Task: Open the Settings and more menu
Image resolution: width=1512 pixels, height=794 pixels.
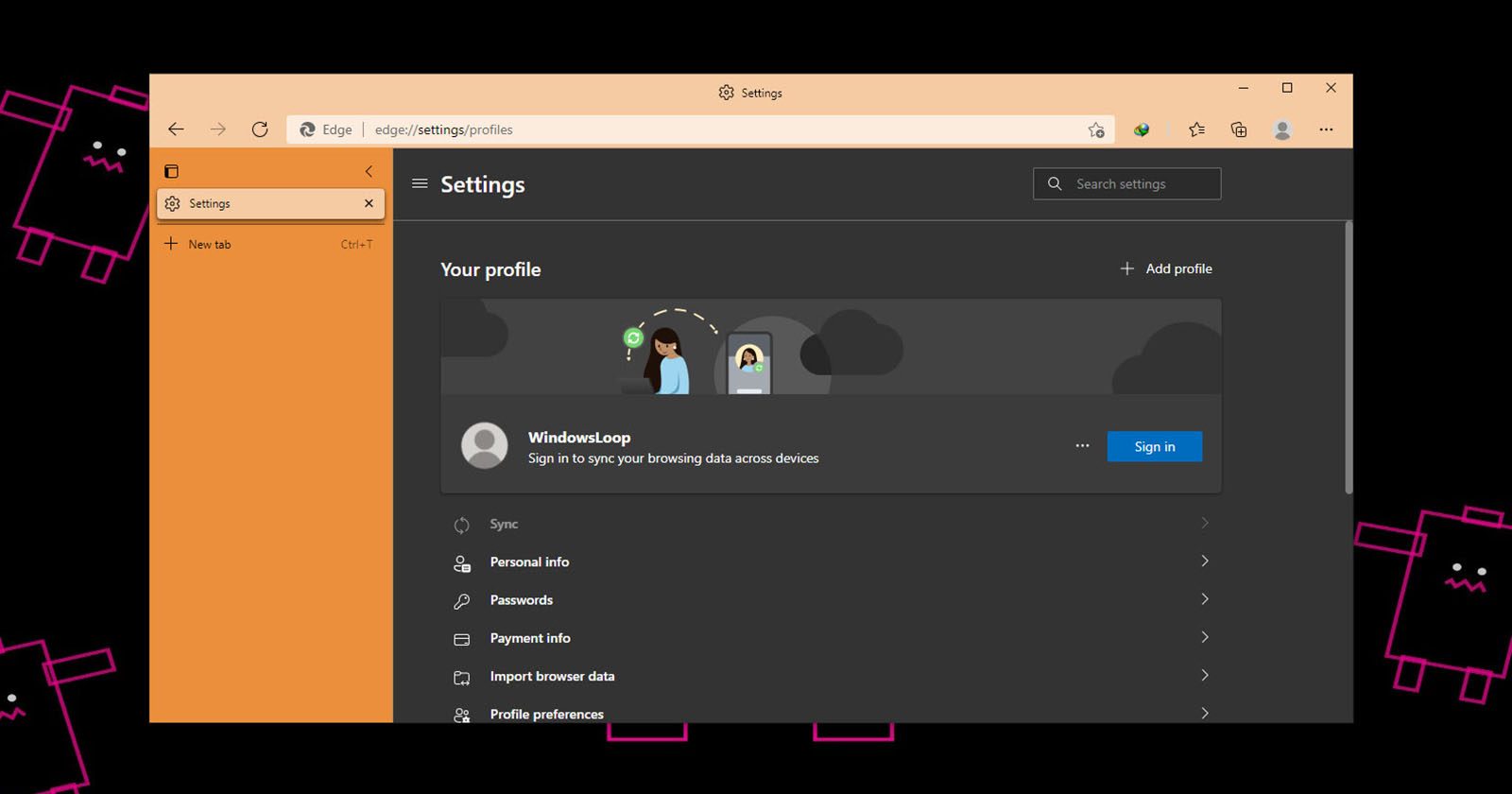Action: click(x=1326, y=129)
